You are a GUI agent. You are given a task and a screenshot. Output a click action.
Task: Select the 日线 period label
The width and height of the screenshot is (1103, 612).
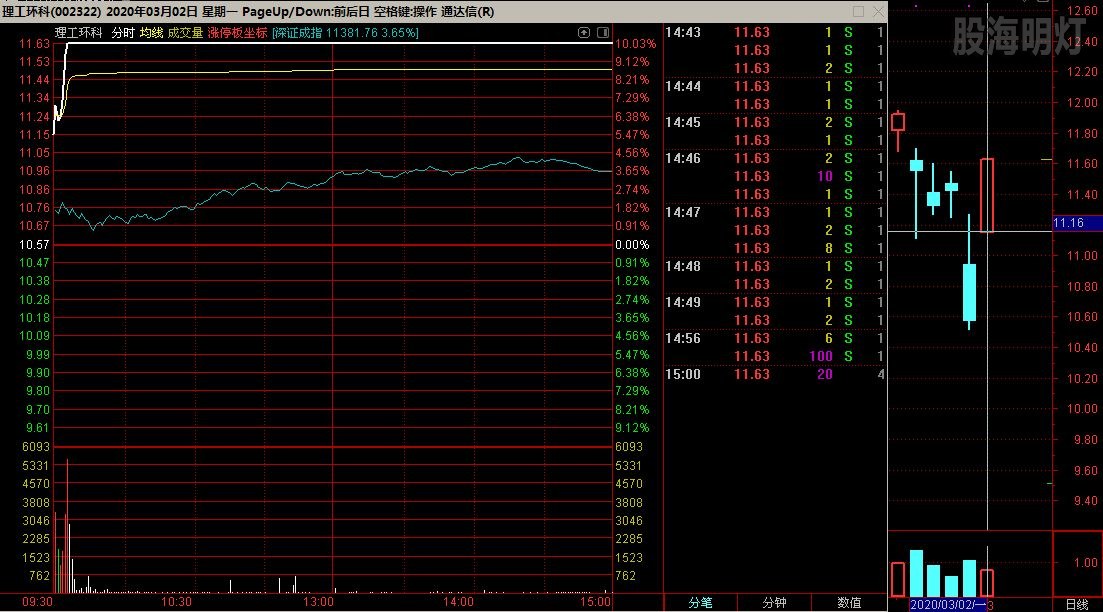point(1077,604)
